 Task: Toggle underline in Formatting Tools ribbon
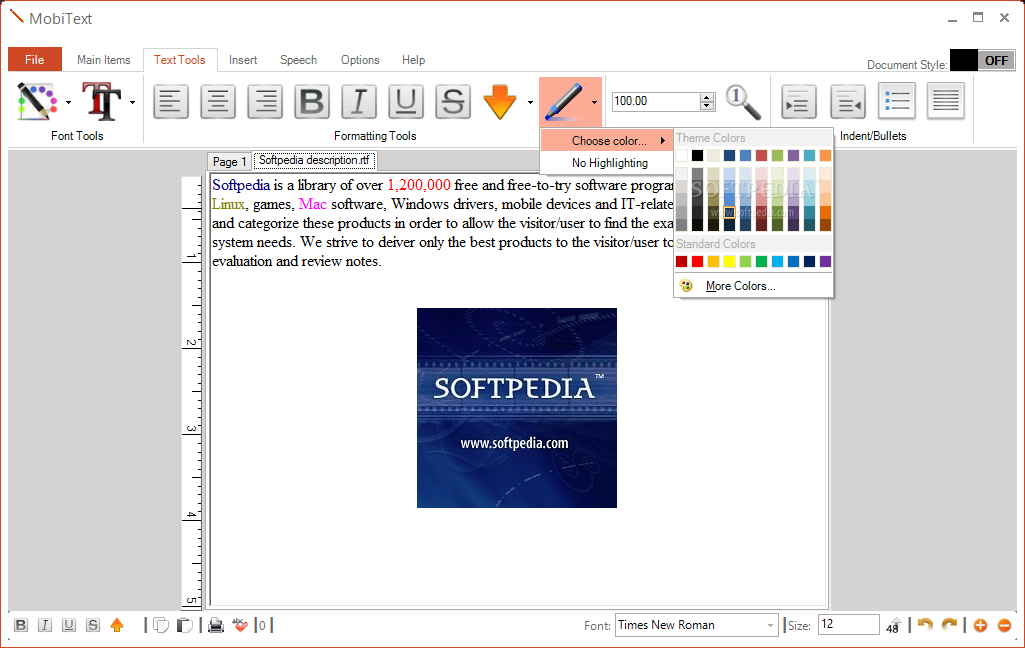406,101
